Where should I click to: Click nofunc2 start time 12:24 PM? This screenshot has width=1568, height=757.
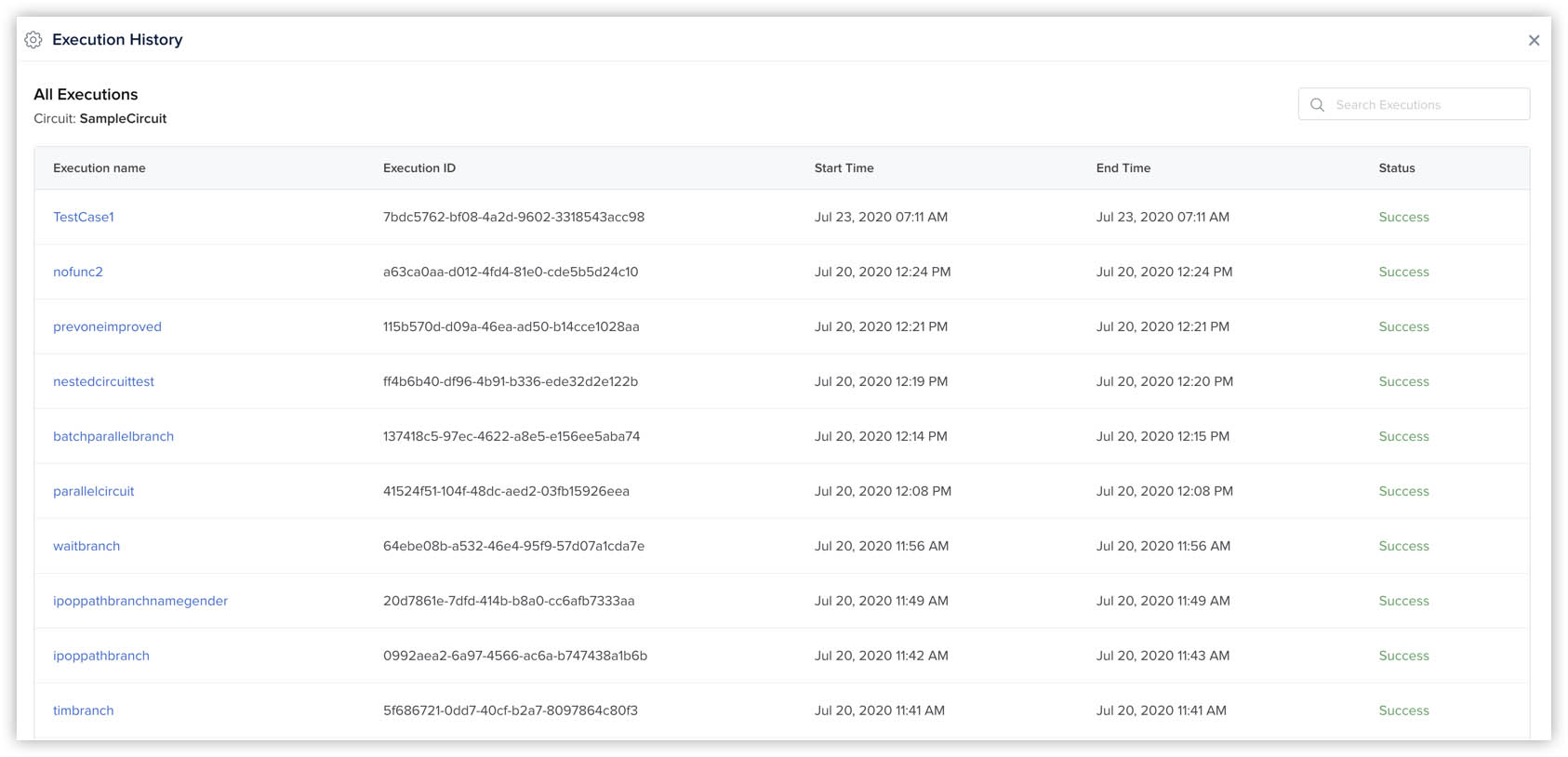click(883, 272)
